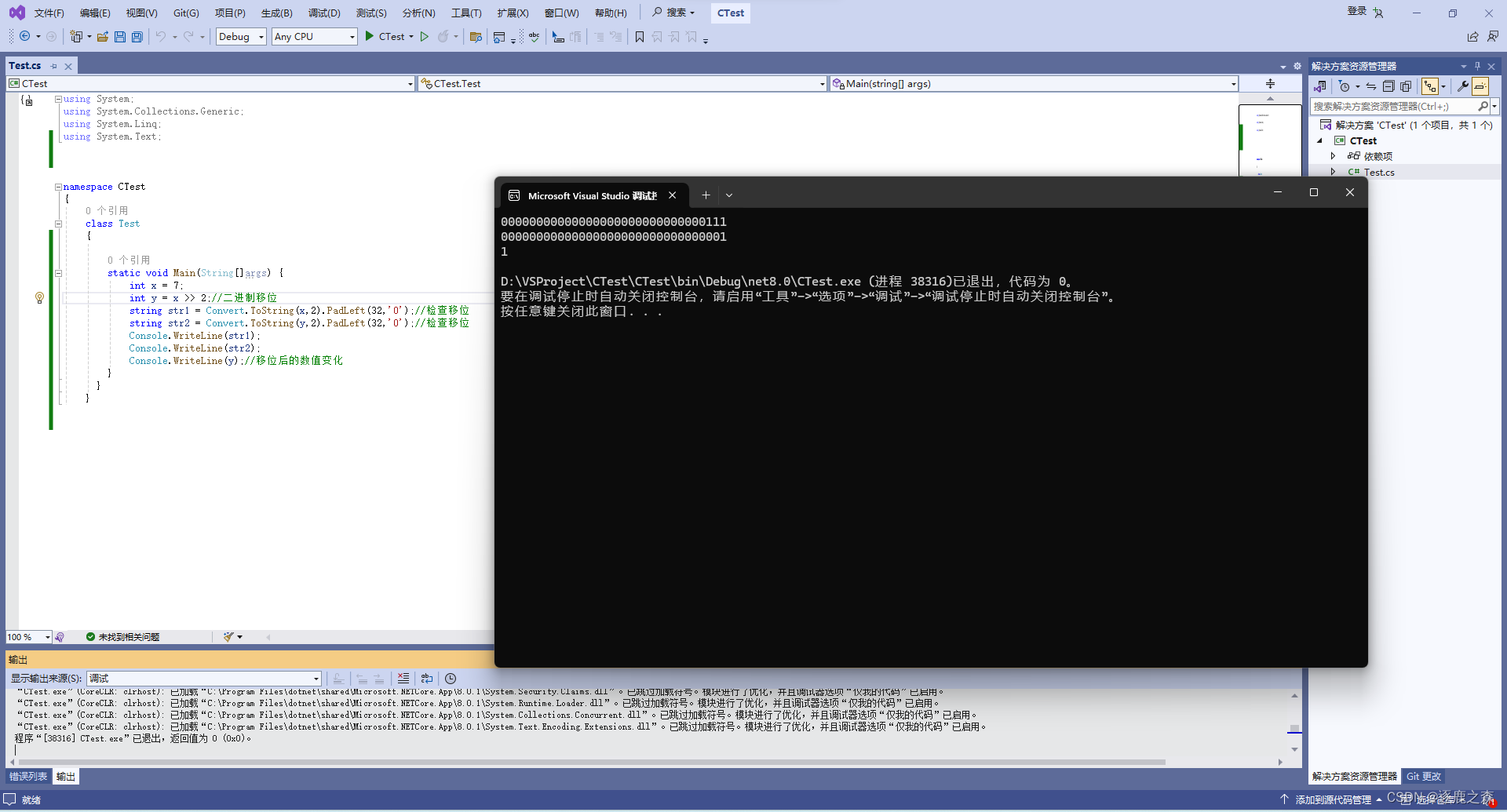The height and width of the screenshot is (812, 1507).
Task: Open Find in Files toolbar icon
Action: click(476, 36)
